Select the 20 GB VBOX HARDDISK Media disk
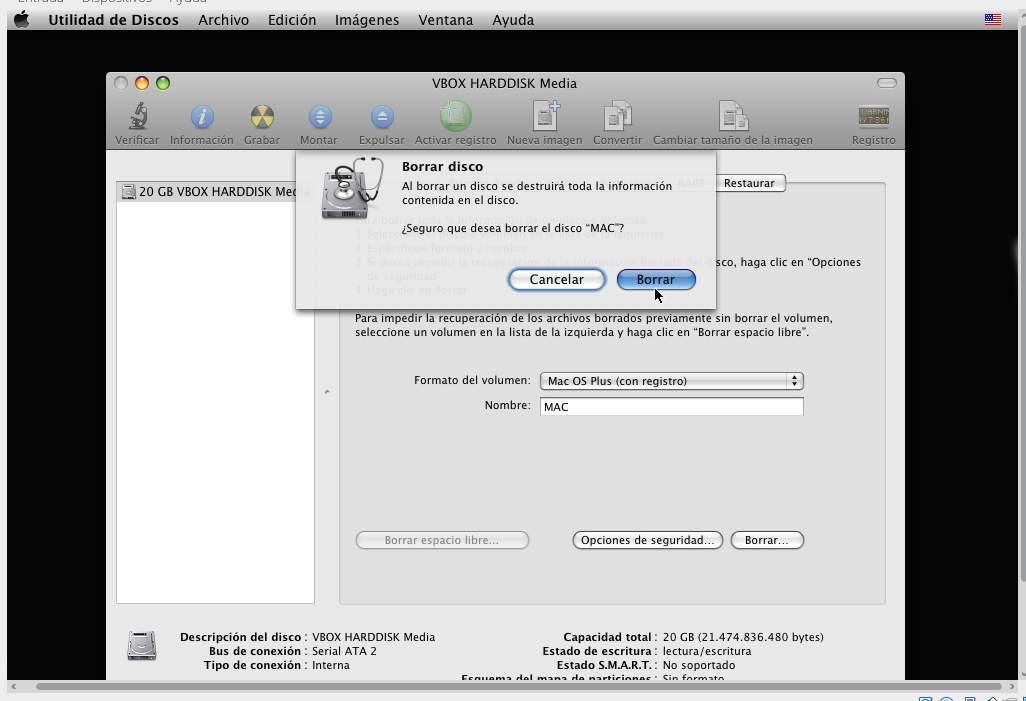Screen dimensions: 1026x701 [x=215, y=192]
